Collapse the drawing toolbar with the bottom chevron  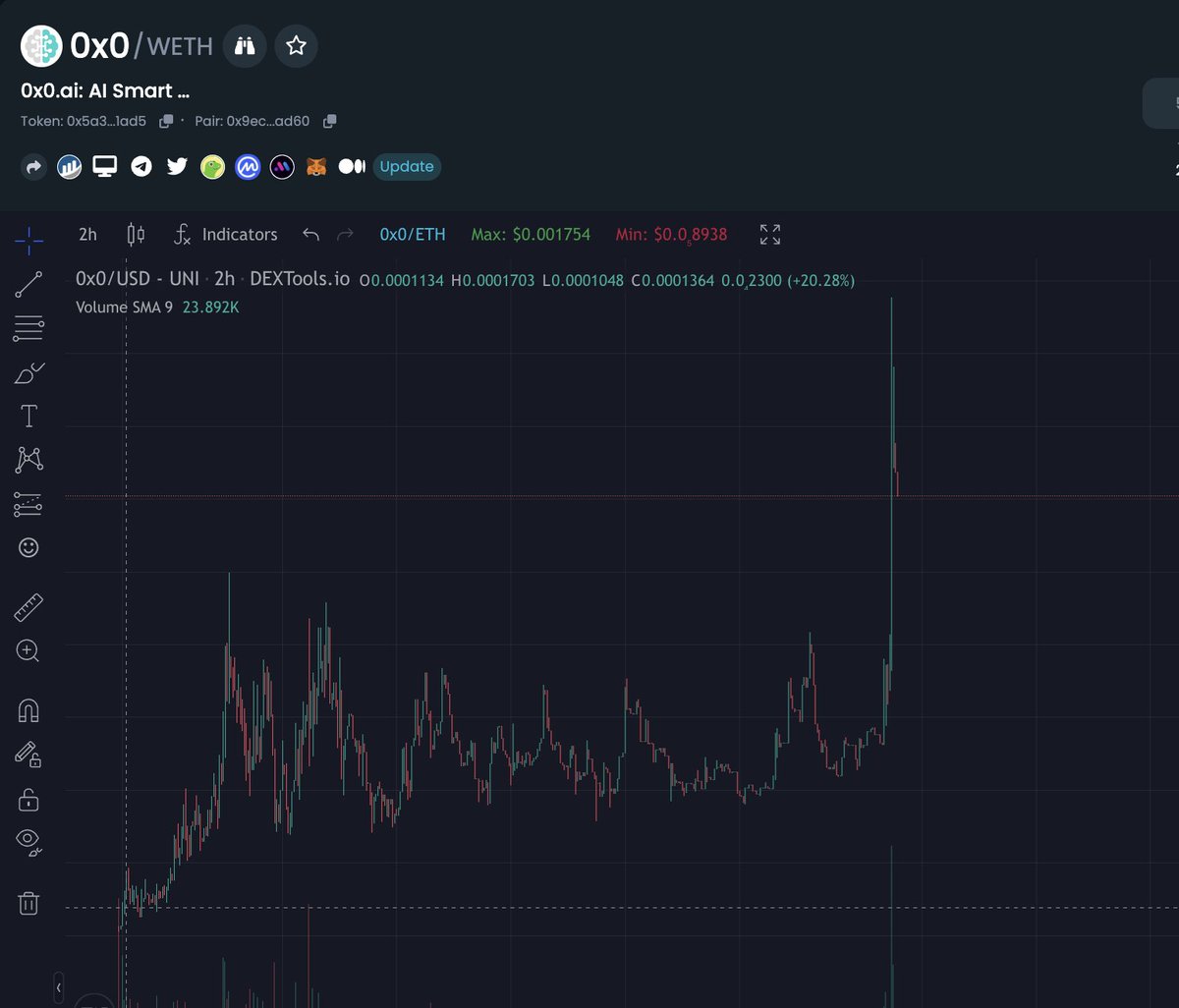[x=59, y=986]
